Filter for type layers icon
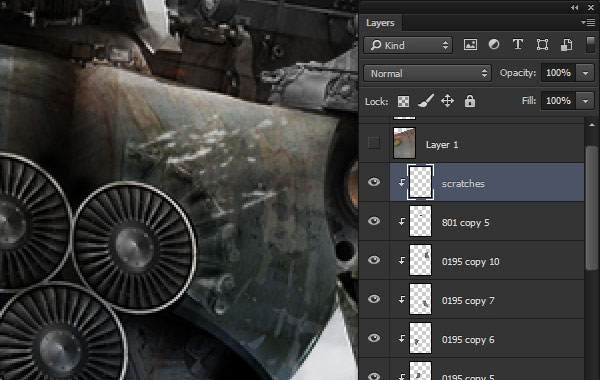Image resolution: width=600 pixels, height=380 pixels. pyautogui.click(x=518, y=44)
